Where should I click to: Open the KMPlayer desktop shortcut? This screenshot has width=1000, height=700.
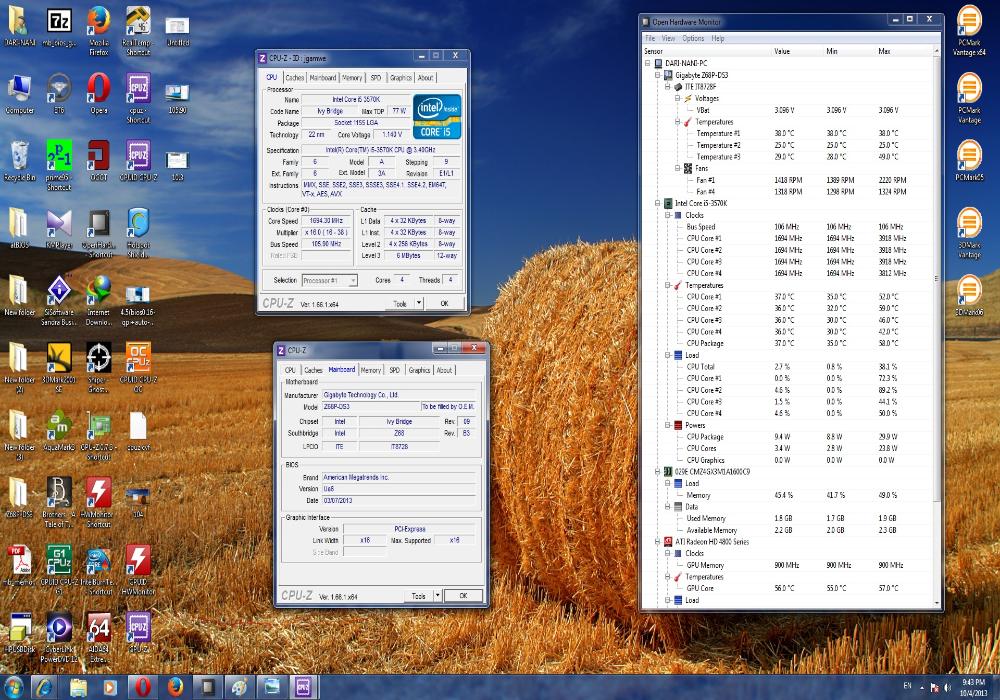click(x=59, y=228)
